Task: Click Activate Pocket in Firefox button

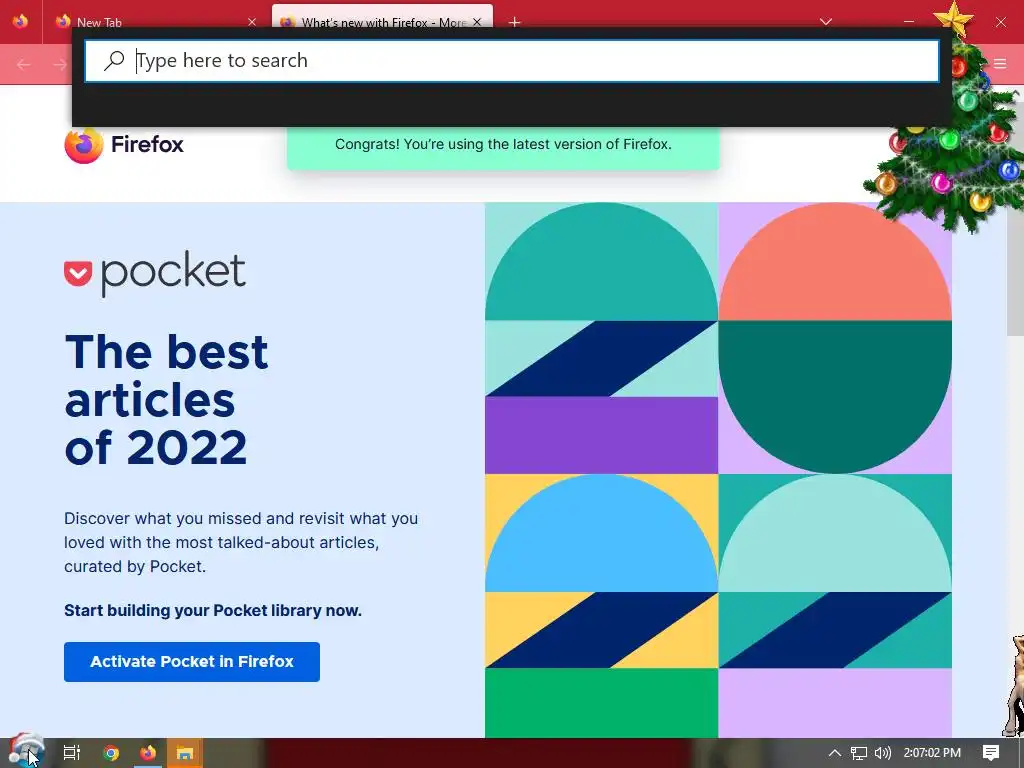Action: (x=192, y=662)
